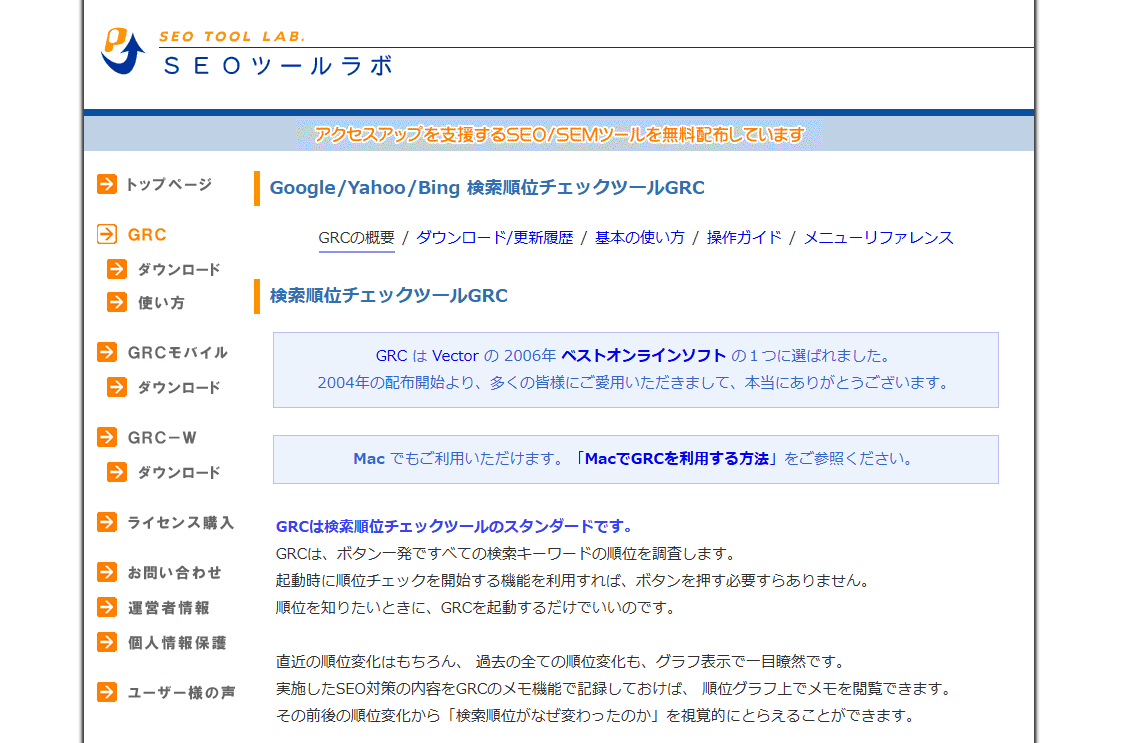Image resolution: width=1126 pixels, height=743 pixels.
Task: Click the arrow icon beside 使い方
Action: 117,302
